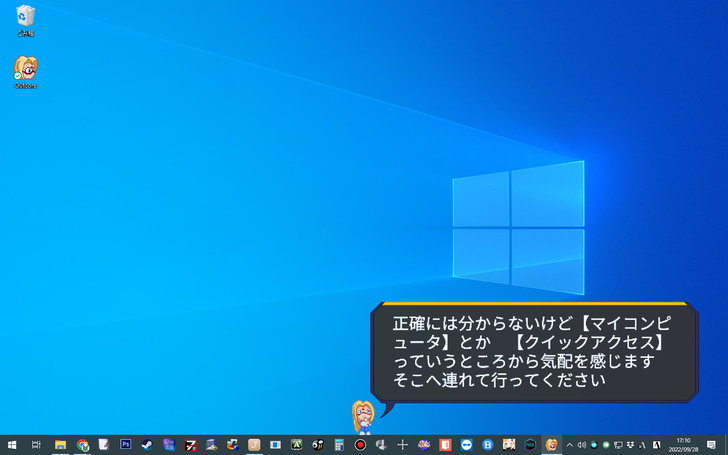
Task: Select the running Outcore taskbar icon
Action: click(552, 445)
